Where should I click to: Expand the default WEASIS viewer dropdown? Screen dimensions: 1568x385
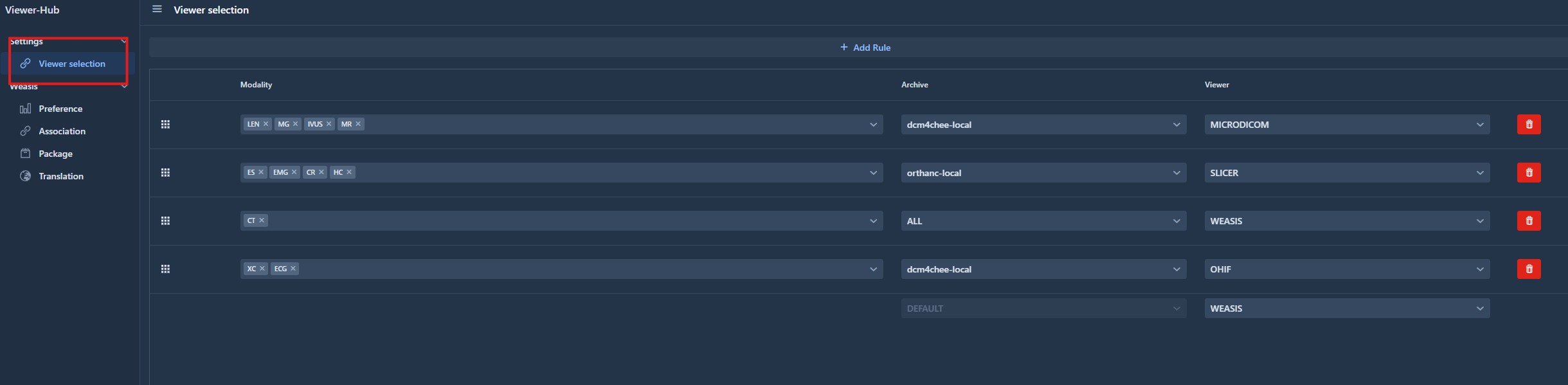click(1346, 309)
